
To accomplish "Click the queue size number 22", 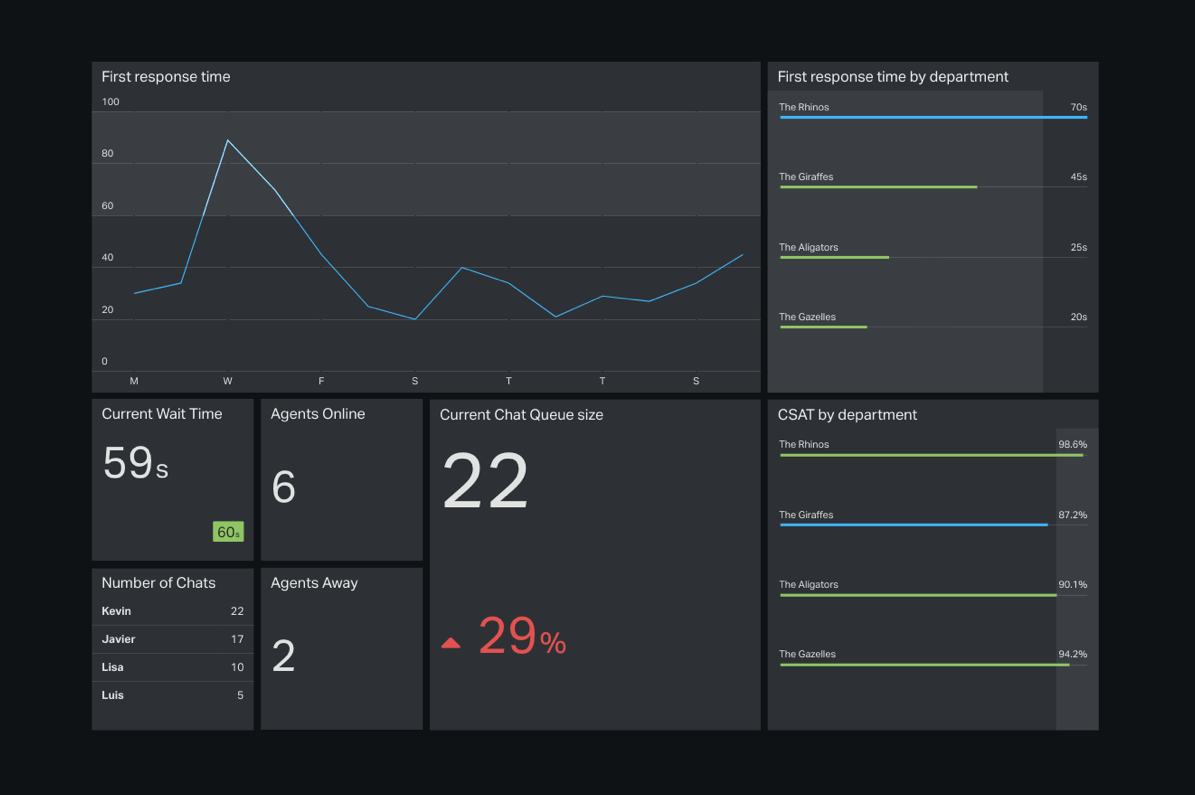I will tap(485, 481).
